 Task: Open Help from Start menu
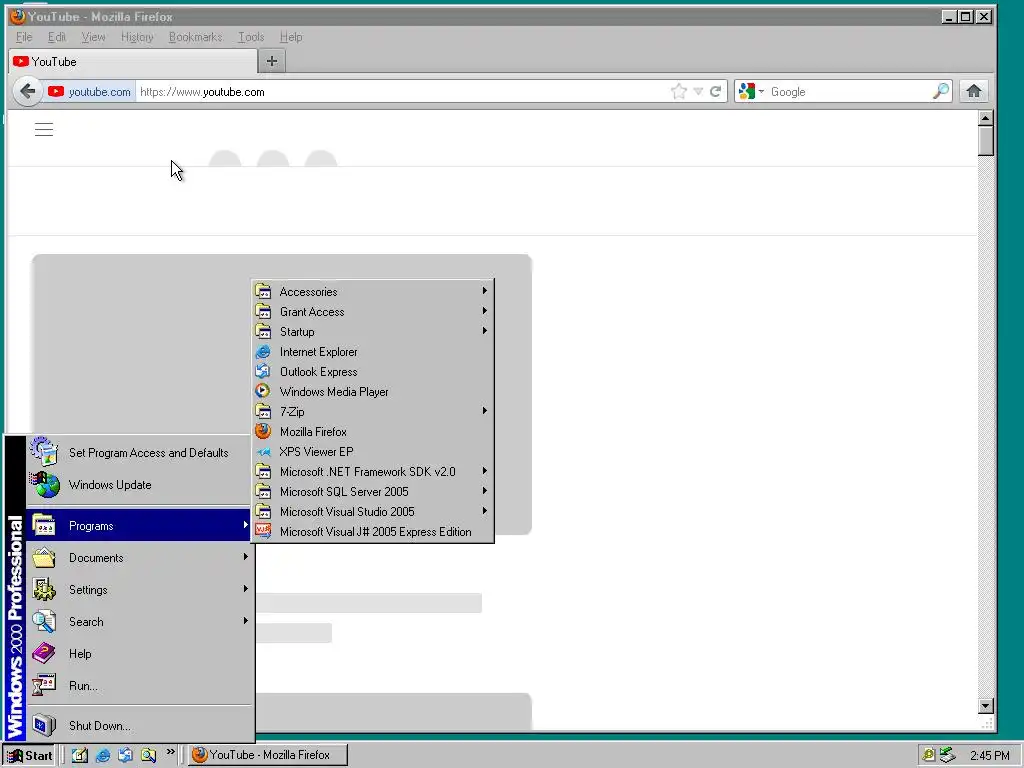coord(138,654)
